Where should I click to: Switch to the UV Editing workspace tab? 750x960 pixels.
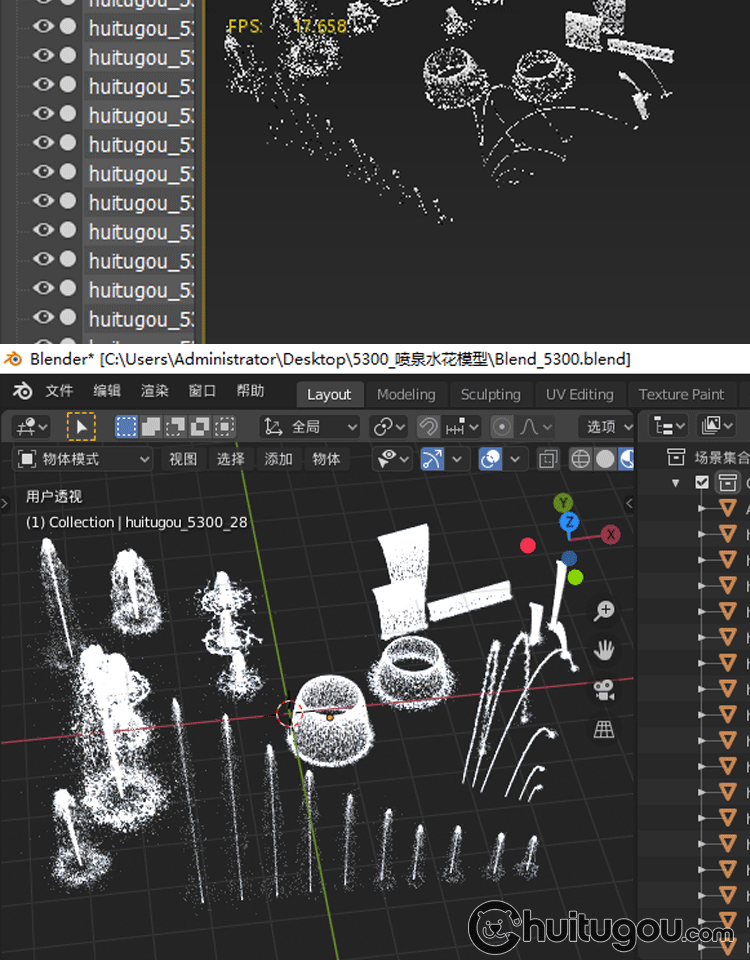pos(579,395)
